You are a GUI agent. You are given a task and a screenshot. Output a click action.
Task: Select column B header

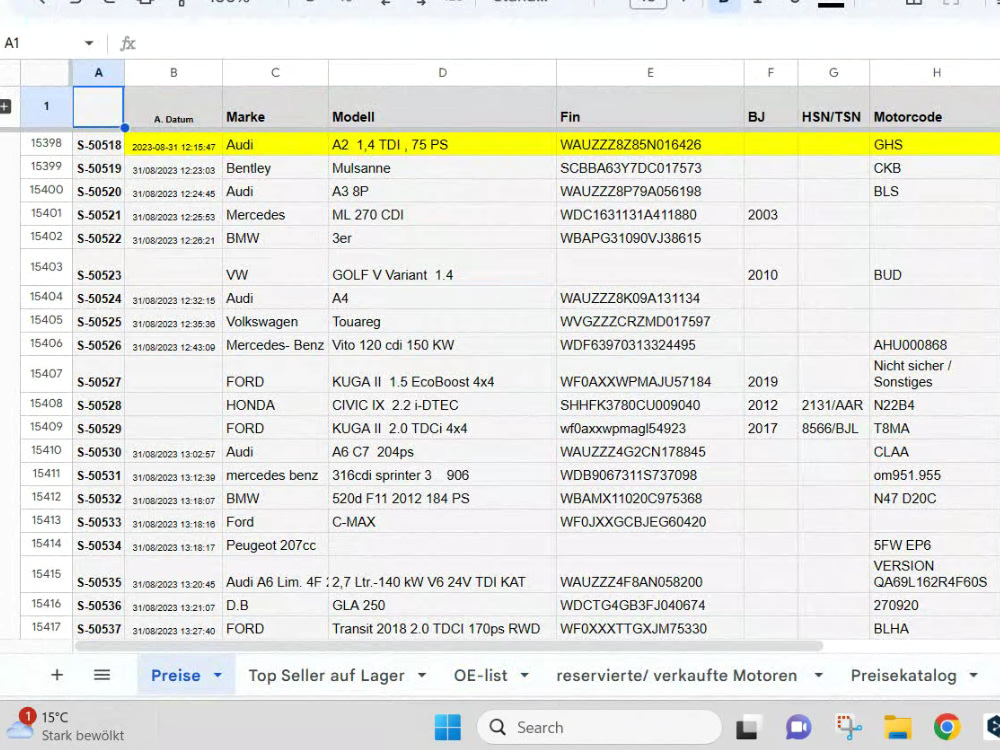[173, 73]
